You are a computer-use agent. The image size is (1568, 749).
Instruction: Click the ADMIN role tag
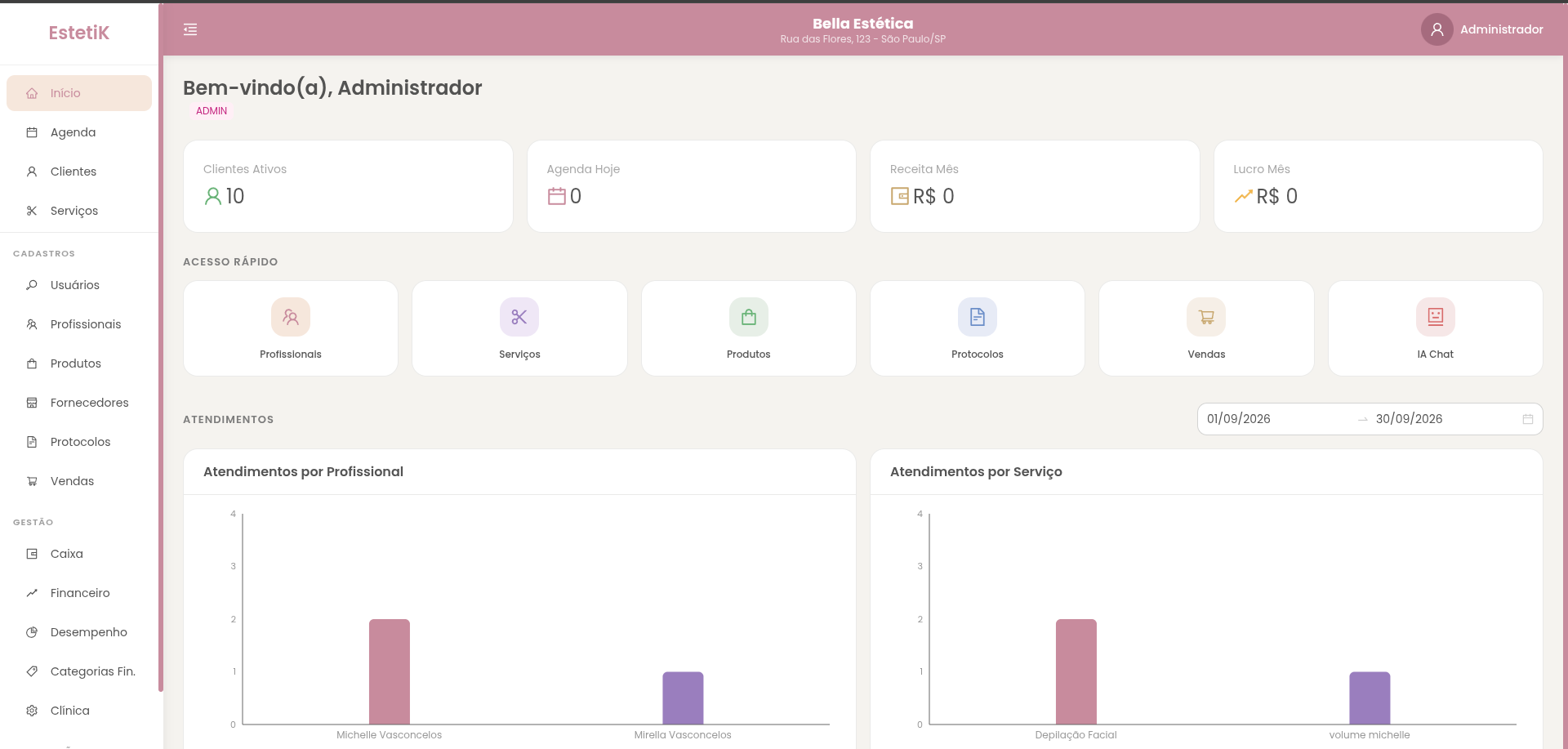pyautogui.click(x=212, y=111)
